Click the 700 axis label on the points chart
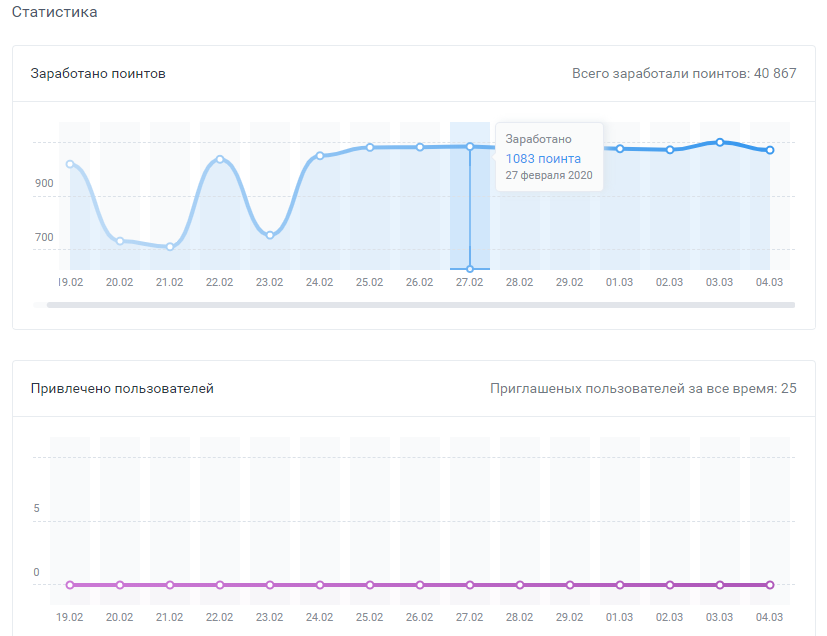 44,237
